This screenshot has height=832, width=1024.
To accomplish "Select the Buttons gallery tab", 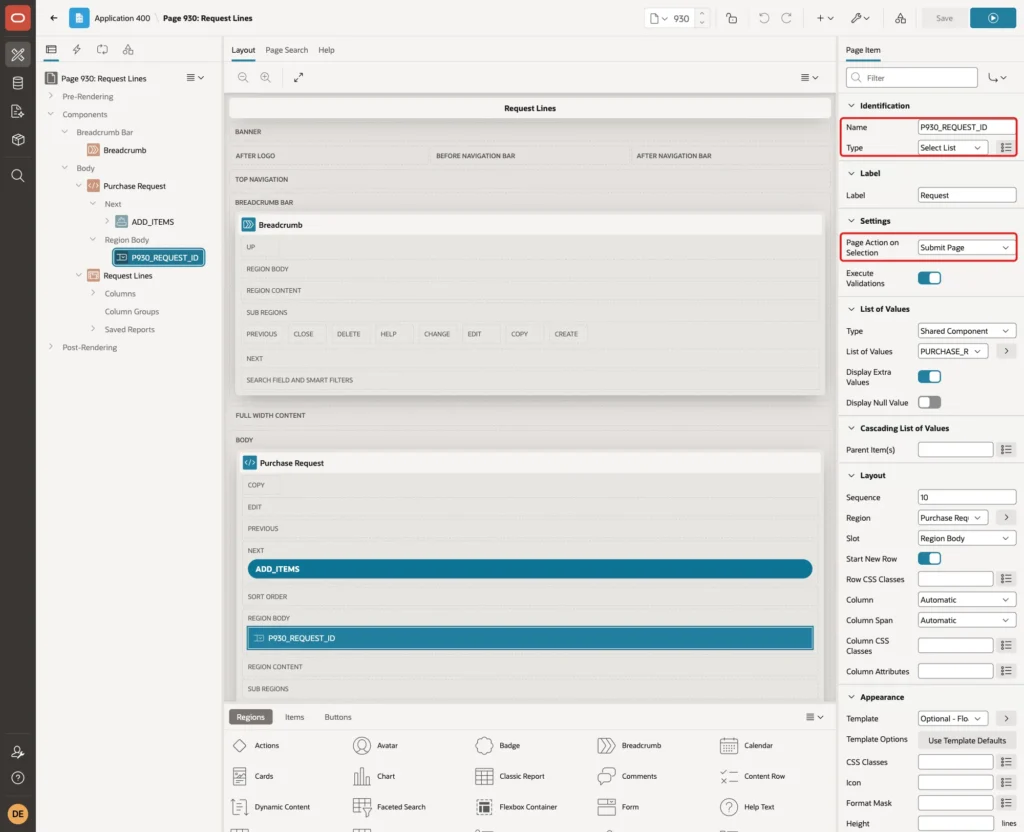I will 338,717.
